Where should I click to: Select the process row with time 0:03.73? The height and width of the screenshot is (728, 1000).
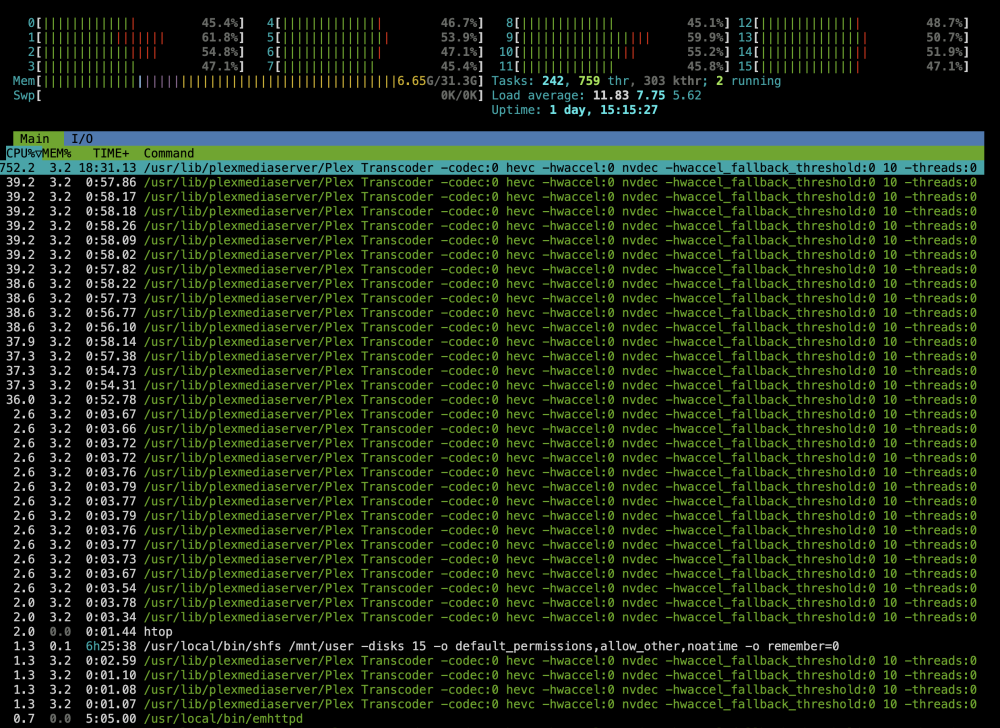[x=492, y=559]
